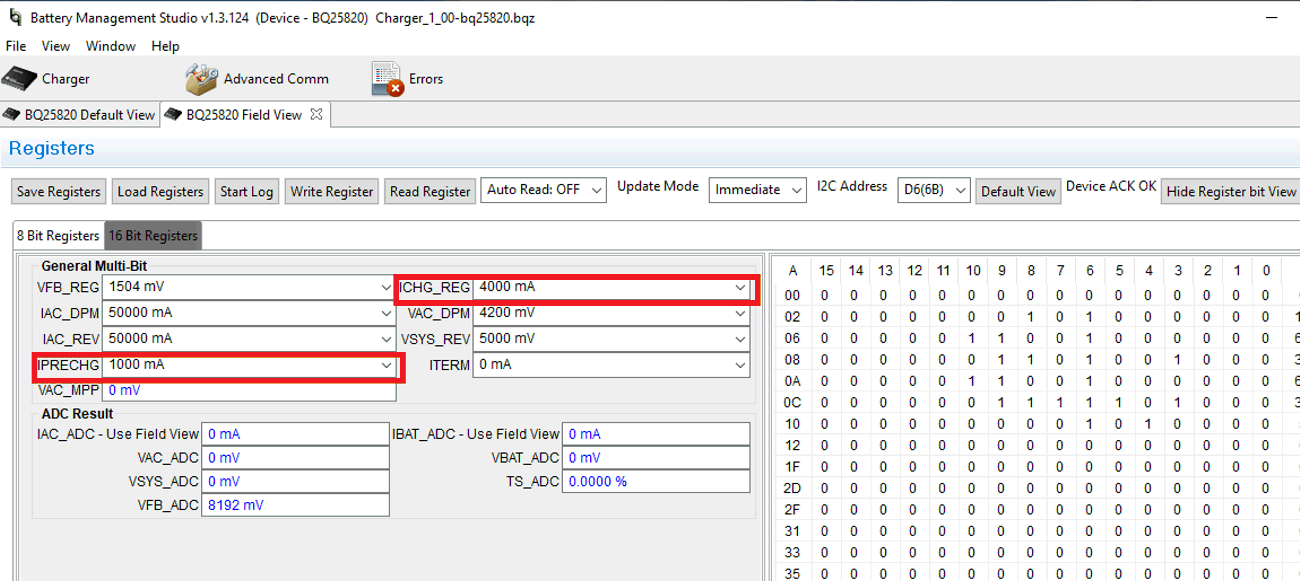This screenshot has width=1300, height=581.
Task: Click the Read Register button
Action: pyautogui.click(x=430, y=191)
